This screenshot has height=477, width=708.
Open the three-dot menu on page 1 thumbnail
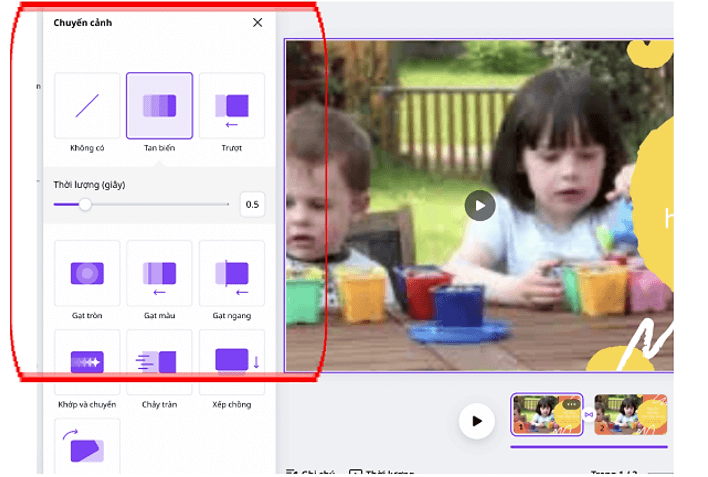tap(571, 404)
